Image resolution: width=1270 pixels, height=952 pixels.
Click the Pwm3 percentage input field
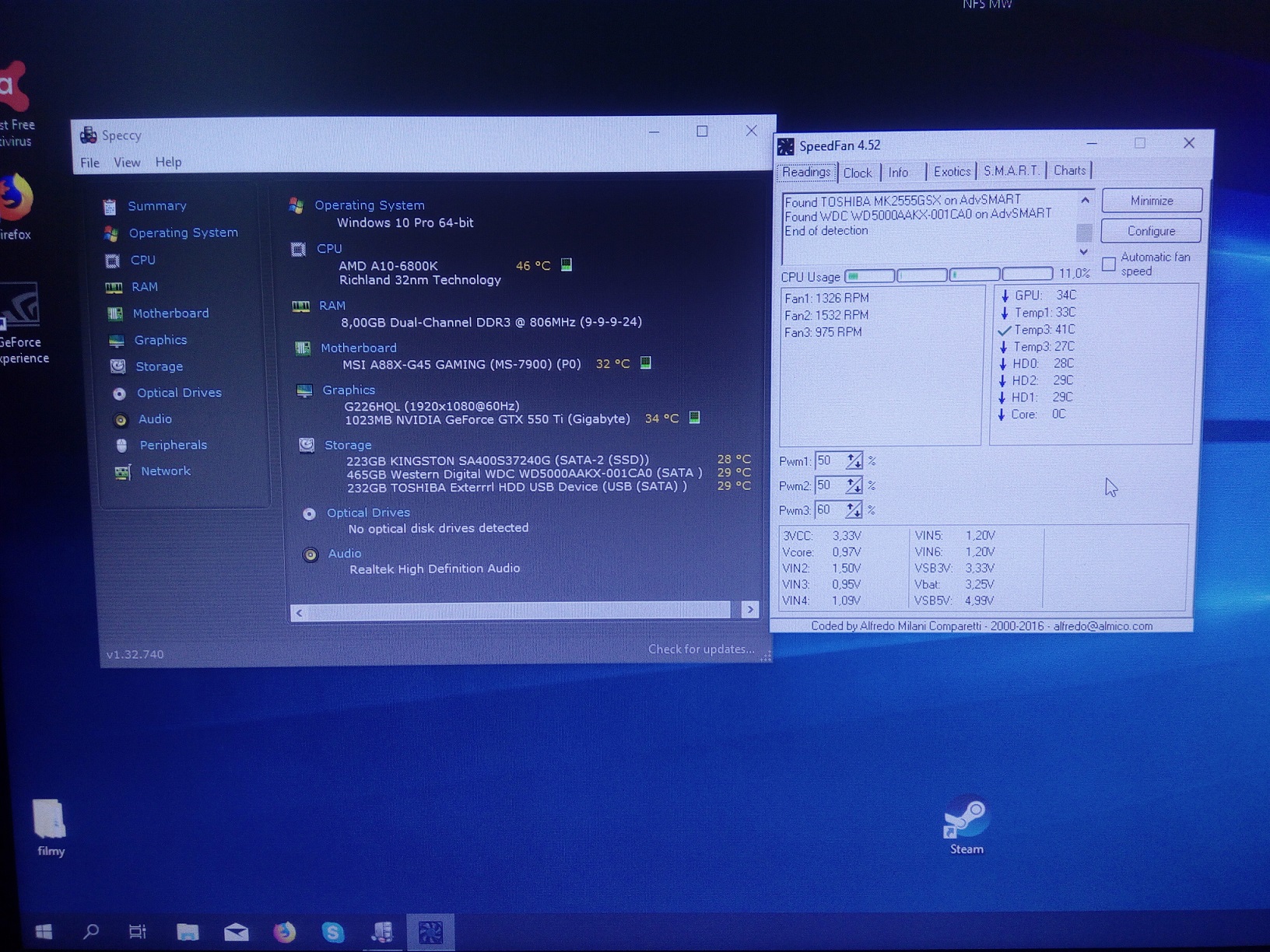coord(830,510)
